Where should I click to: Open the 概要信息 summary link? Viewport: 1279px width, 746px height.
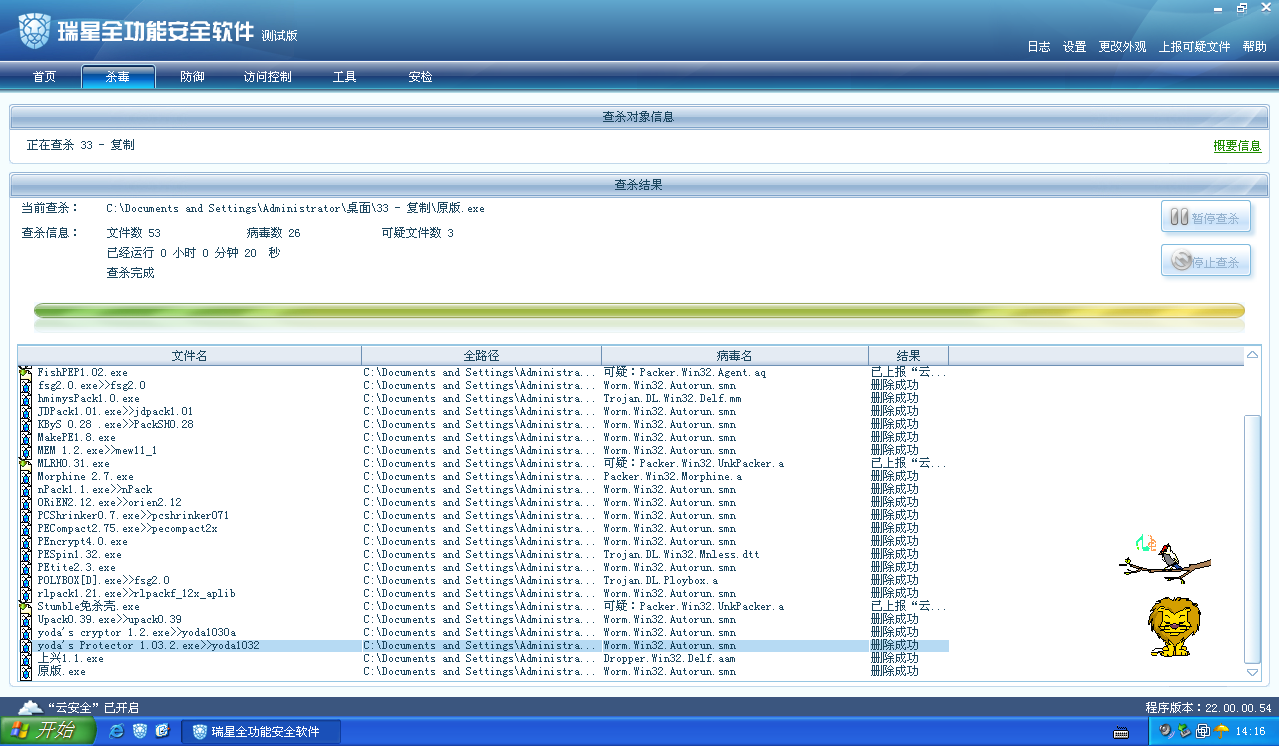coord(1237,146)
